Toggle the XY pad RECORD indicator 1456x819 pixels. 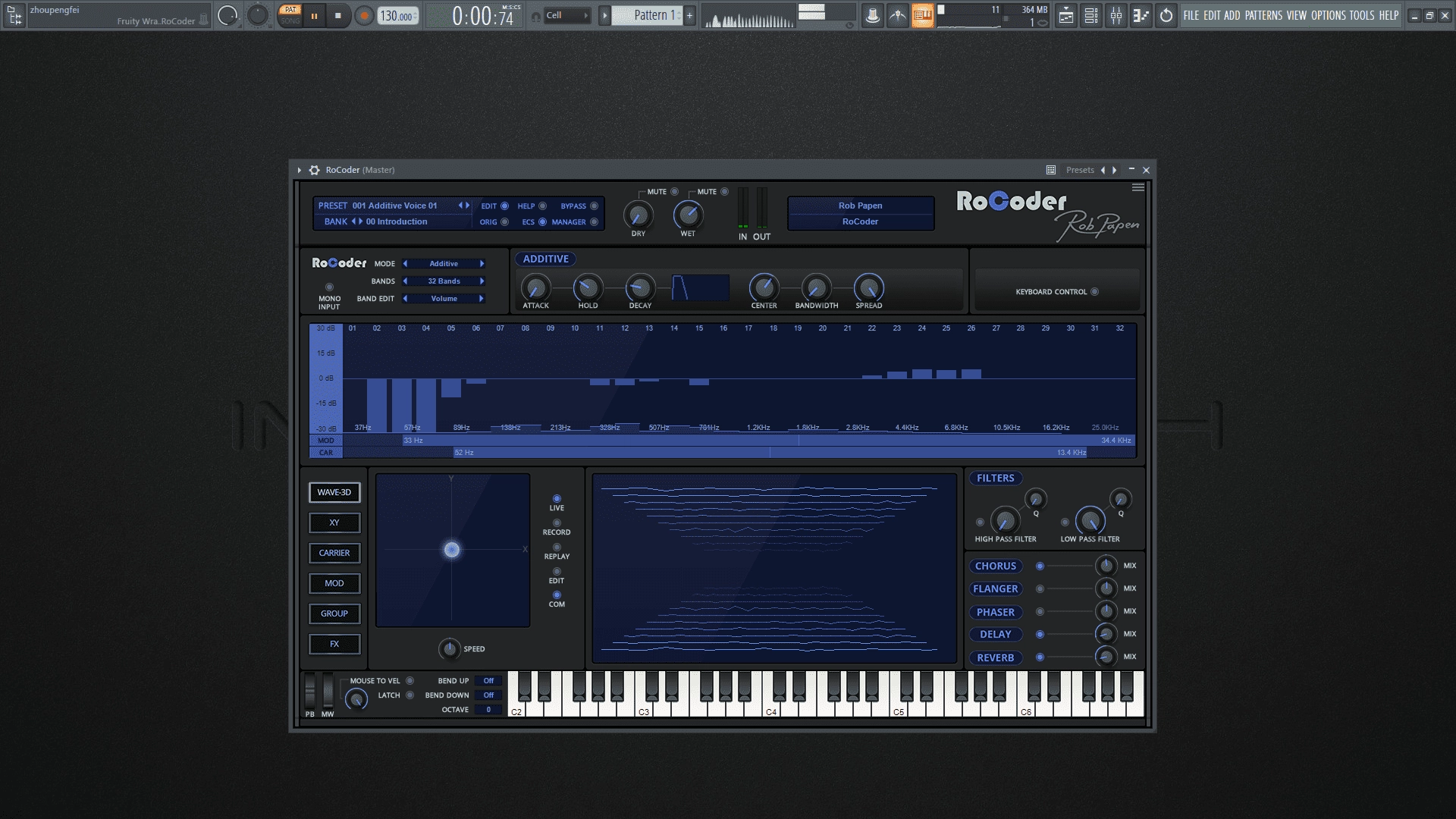(x=557, y=523)
